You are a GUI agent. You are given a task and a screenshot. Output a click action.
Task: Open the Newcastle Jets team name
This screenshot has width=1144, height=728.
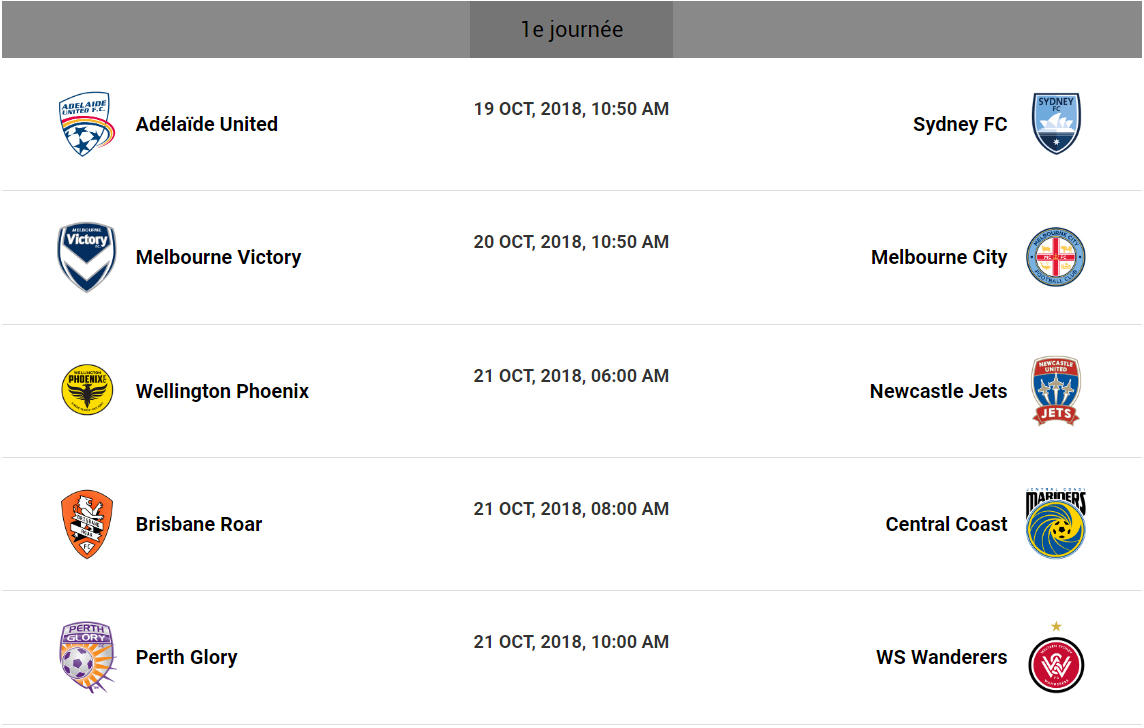pyautogui.click(x=938, y=391)
